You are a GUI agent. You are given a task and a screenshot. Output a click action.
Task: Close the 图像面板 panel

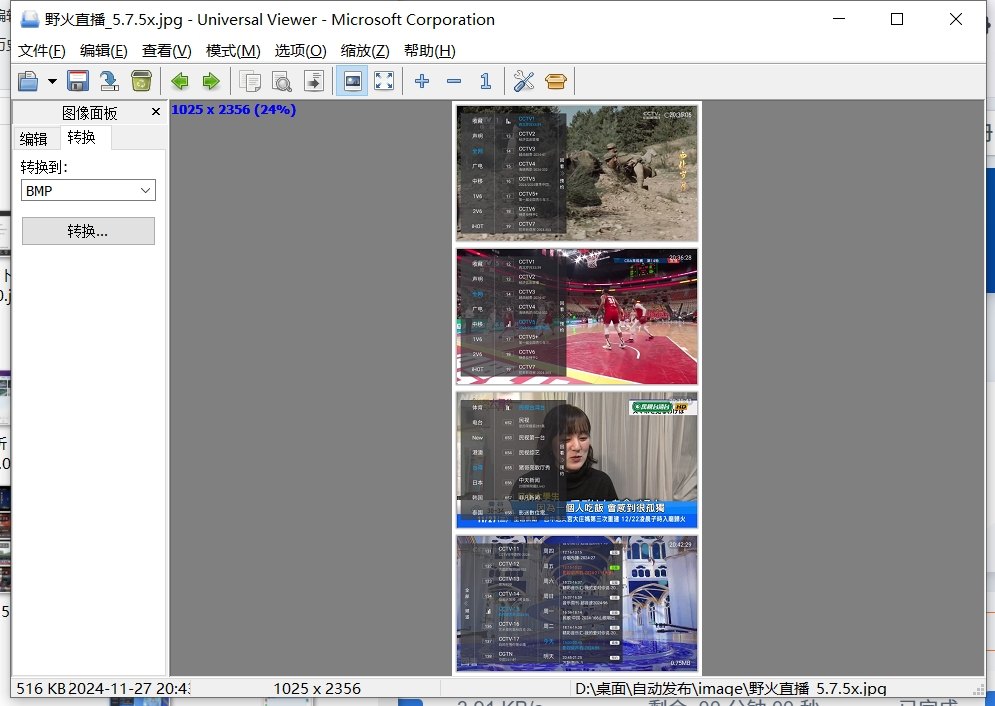point(155,112)
